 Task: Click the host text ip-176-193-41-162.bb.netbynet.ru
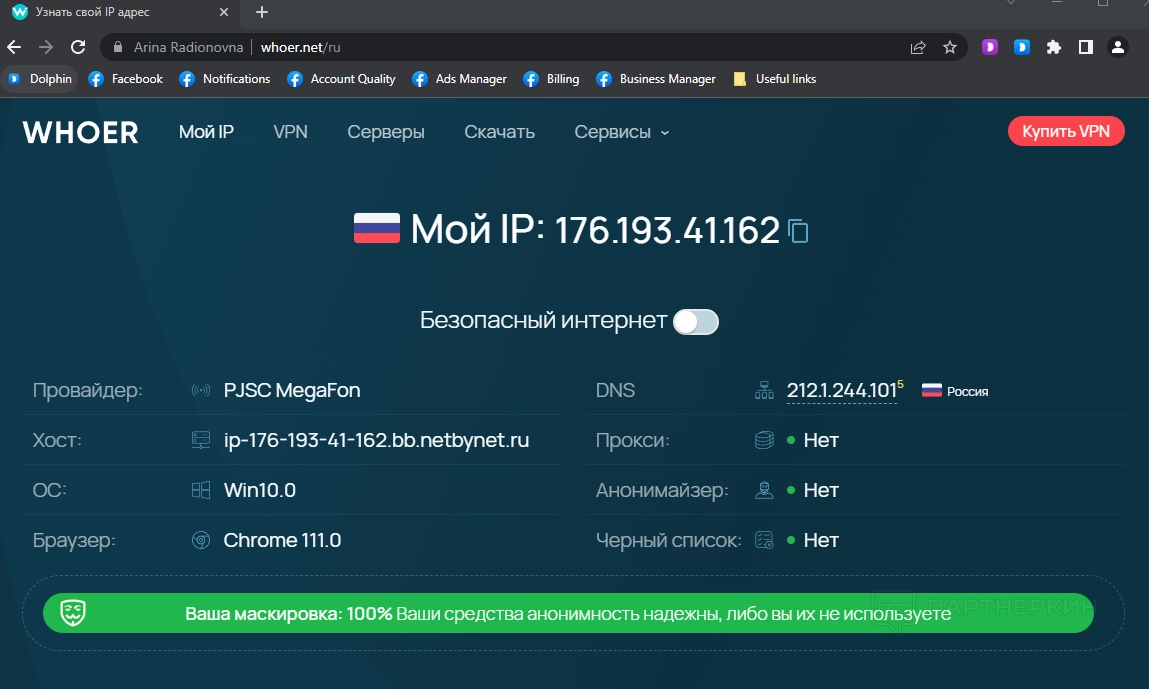pyautogui.click(x=376, y=440)
